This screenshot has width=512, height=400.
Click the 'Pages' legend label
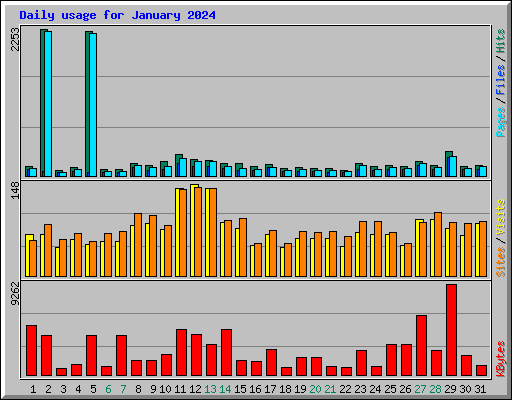tap(501, 122)
